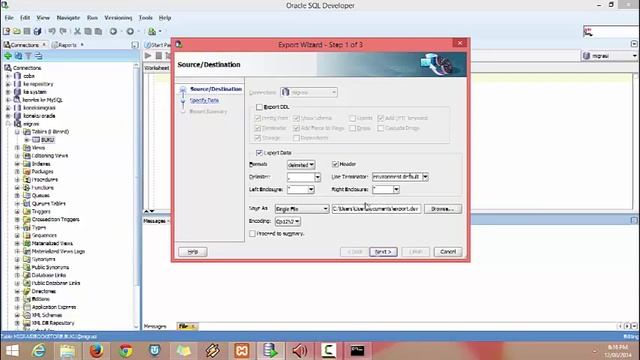Screen dimensions: 640x360
Task: Click the SQL Worksheet toolbar icon
Action: (152, 31)
